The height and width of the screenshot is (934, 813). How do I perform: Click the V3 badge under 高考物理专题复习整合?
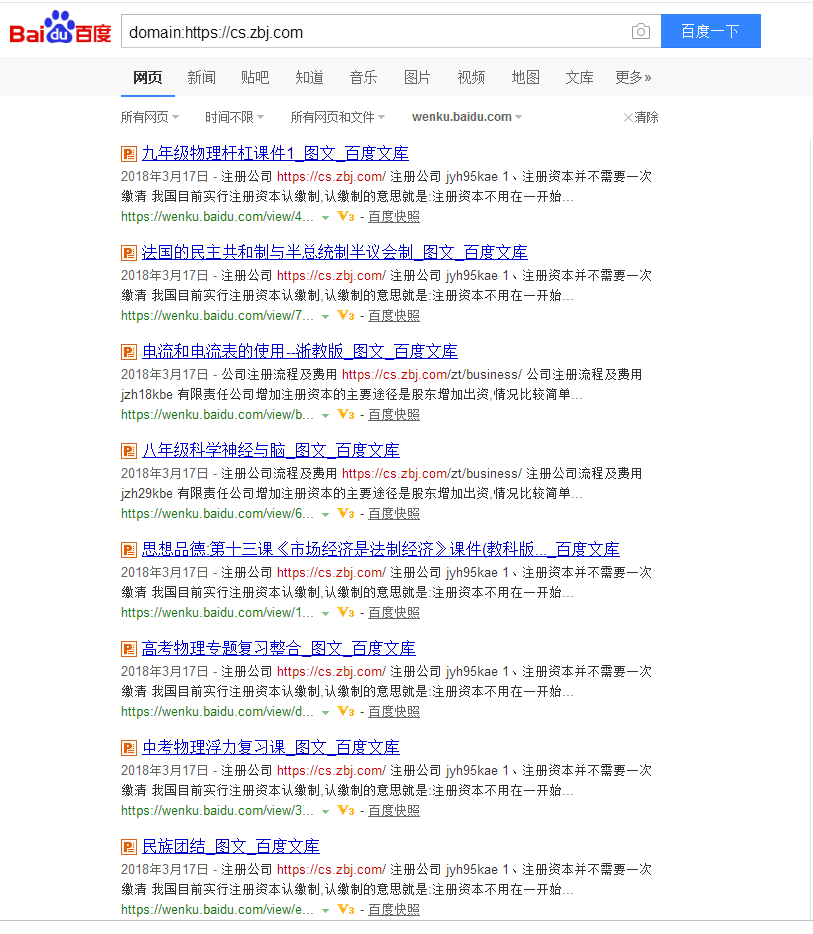click(346, 711)
